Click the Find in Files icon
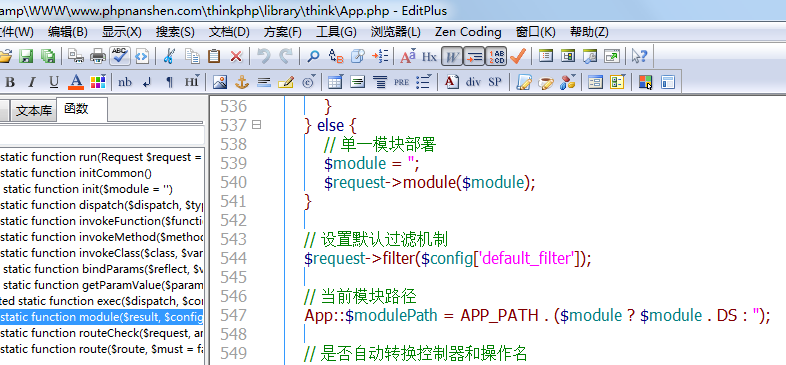This screenshot has height=365, width=786. tap(357, 56)
